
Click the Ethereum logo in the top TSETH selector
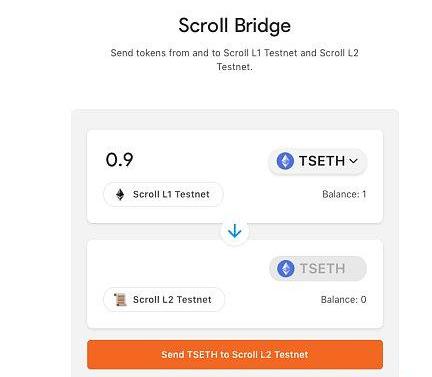285,161
